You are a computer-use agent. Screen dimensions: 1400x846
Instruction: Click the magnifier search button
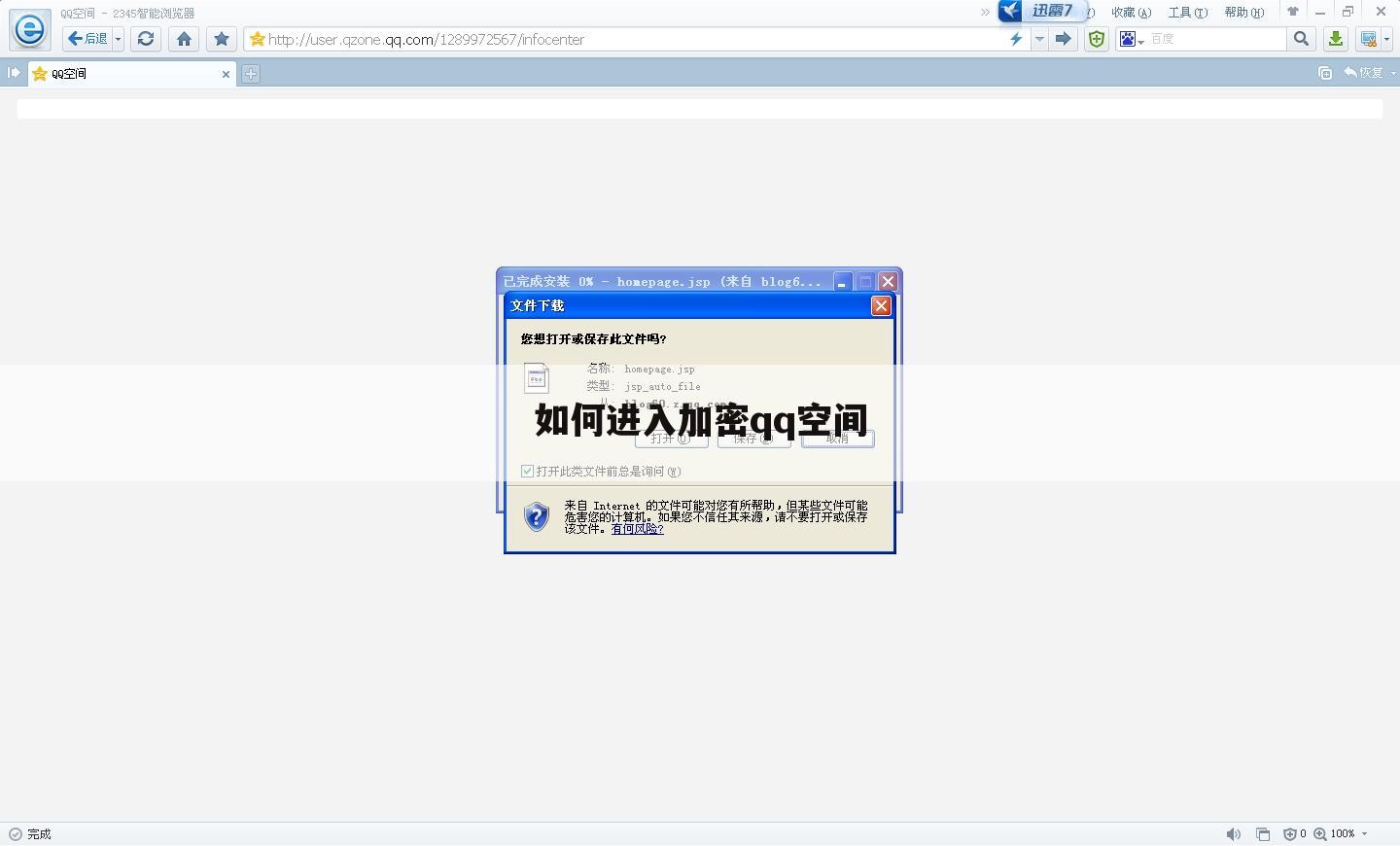[1301, 39]
